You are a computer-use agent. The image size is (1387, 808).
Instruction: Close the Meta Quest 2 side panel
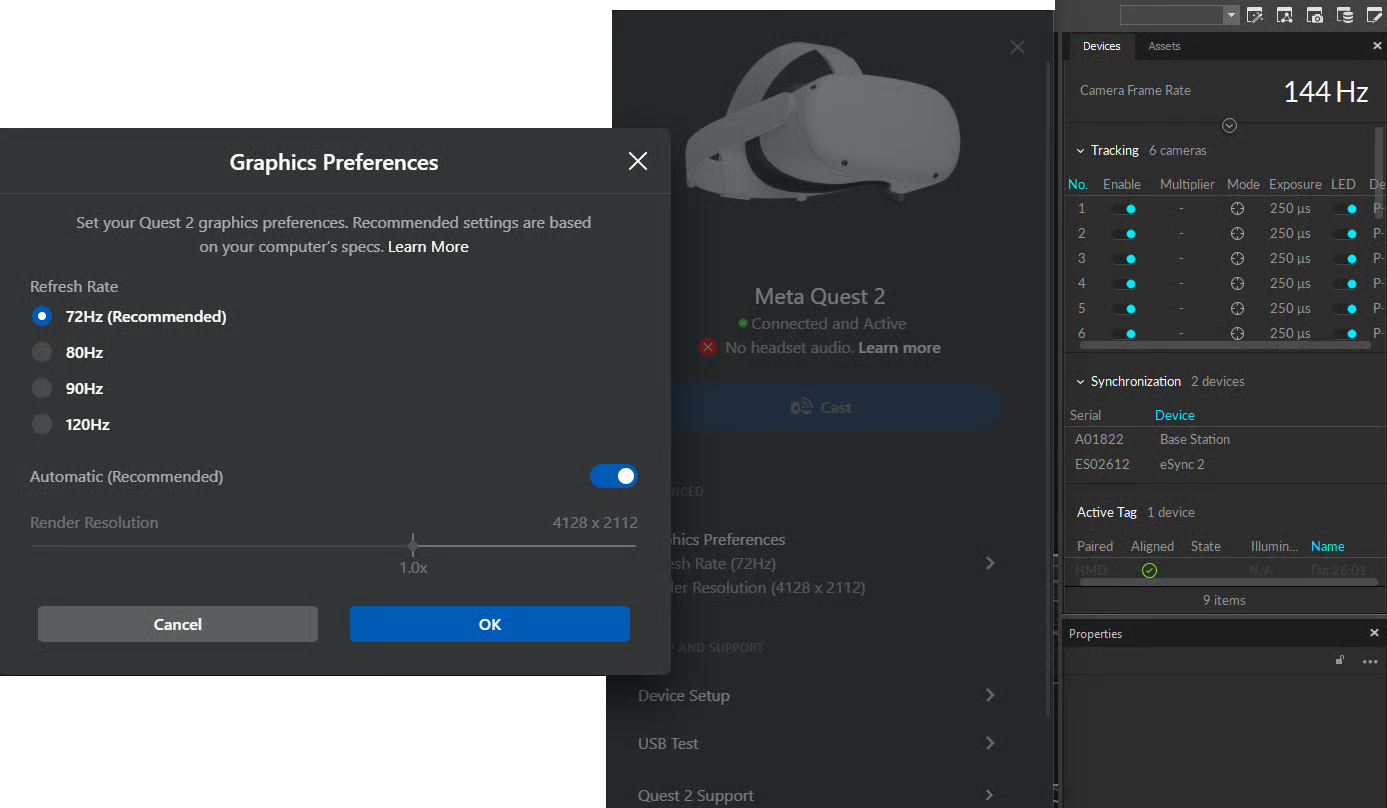tap(1017, 47)
